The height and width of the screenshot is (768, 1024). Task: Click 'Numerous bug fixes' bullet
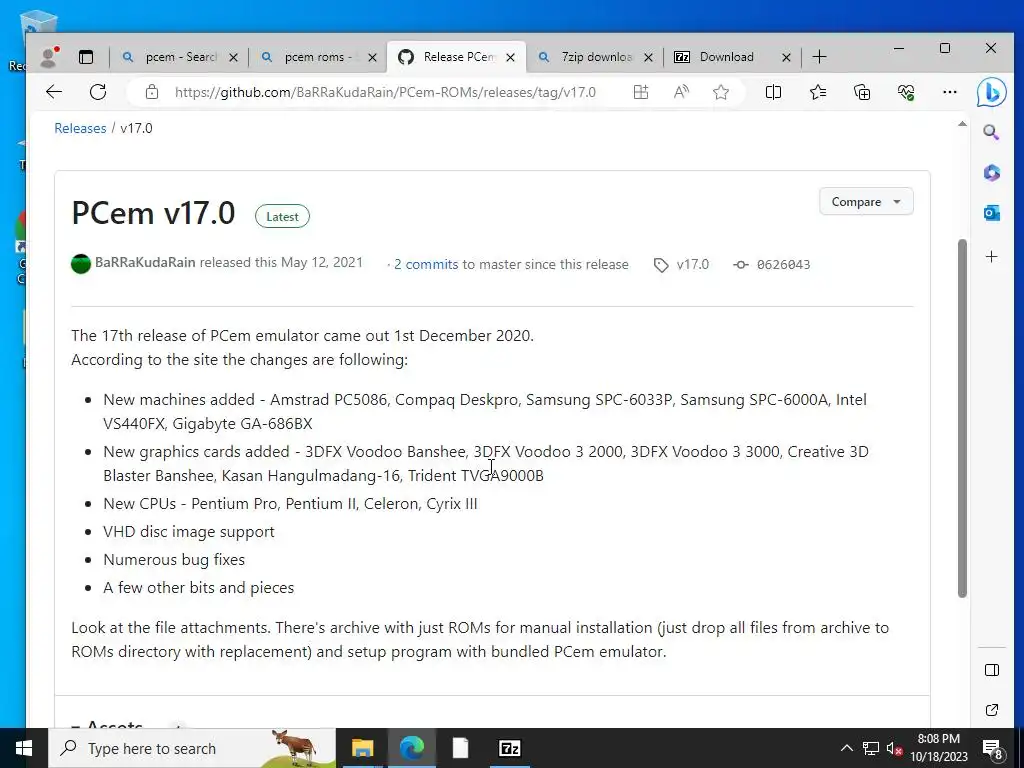(174, 560)
